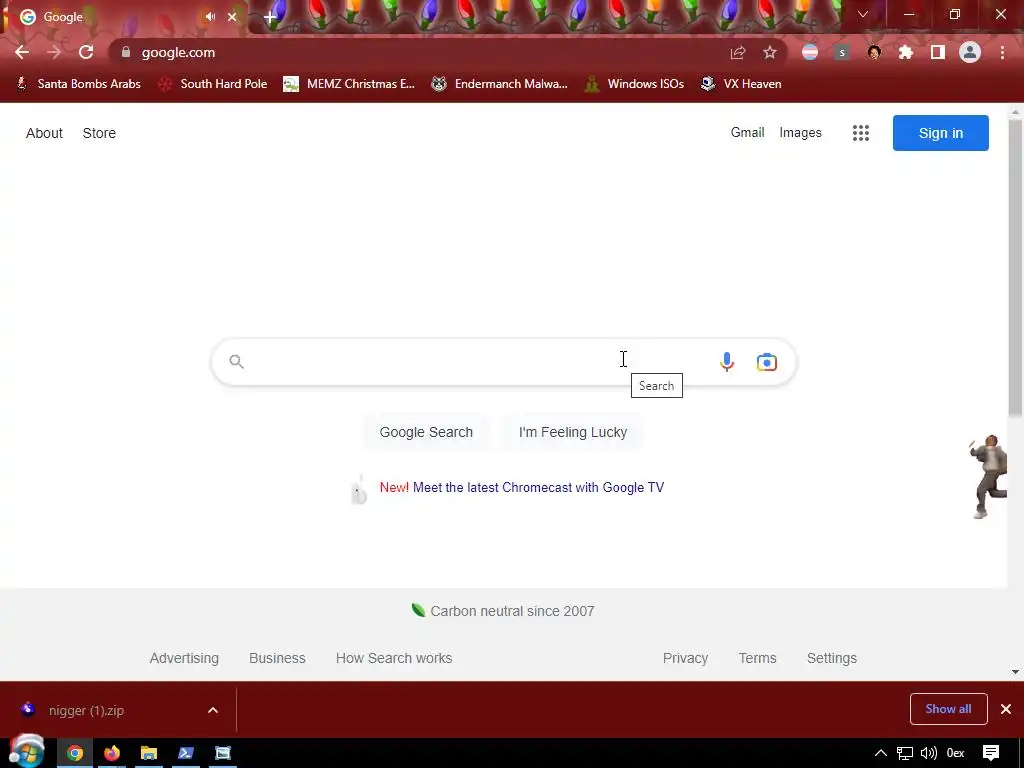Open MEMZ Christmas bookmark
The image size is (1024, 768).
[x=349, y=84]
